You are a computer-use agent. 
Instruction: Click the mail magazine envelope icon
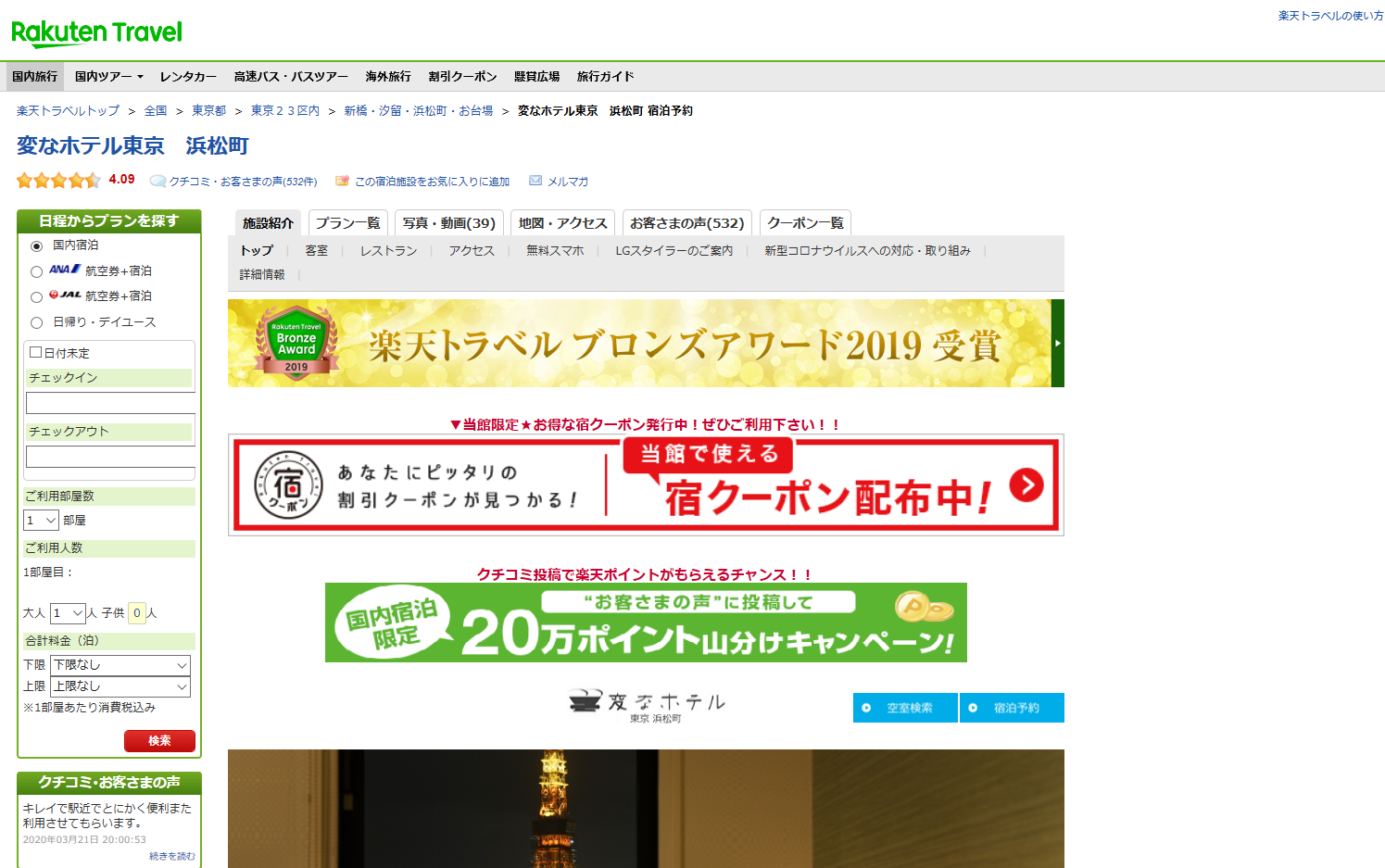point(535,181)
